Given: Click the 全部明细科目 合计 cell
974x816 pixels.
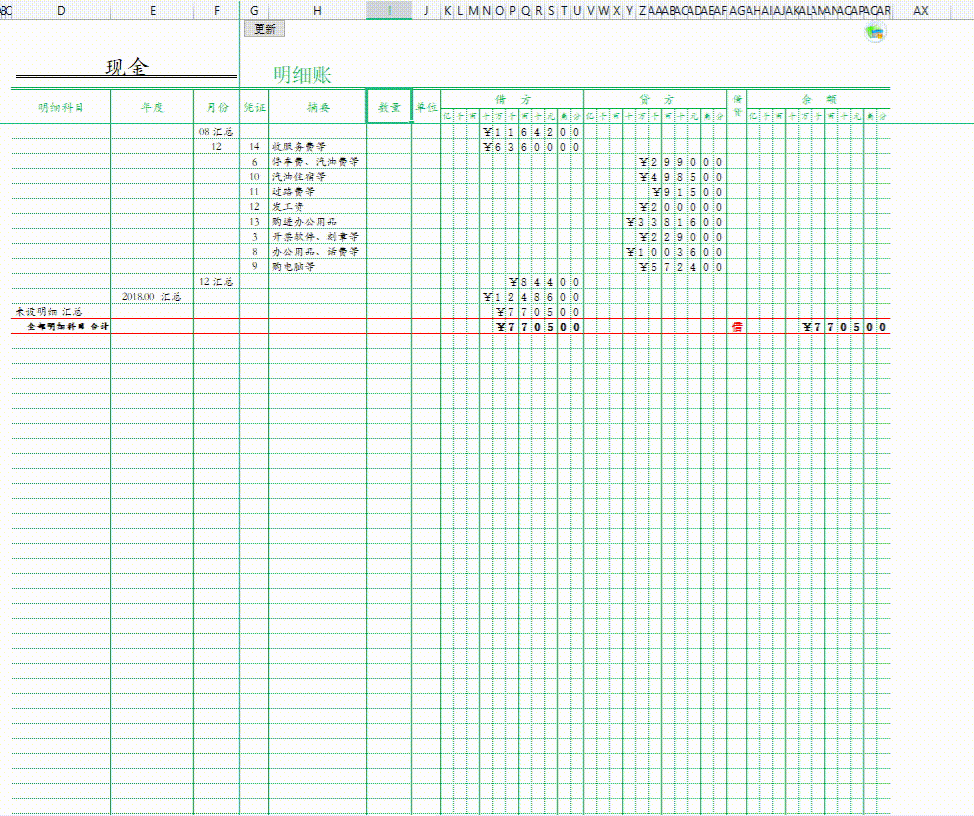Looking at the screenshot, I should pyautogui.click(x=61, y=326).
